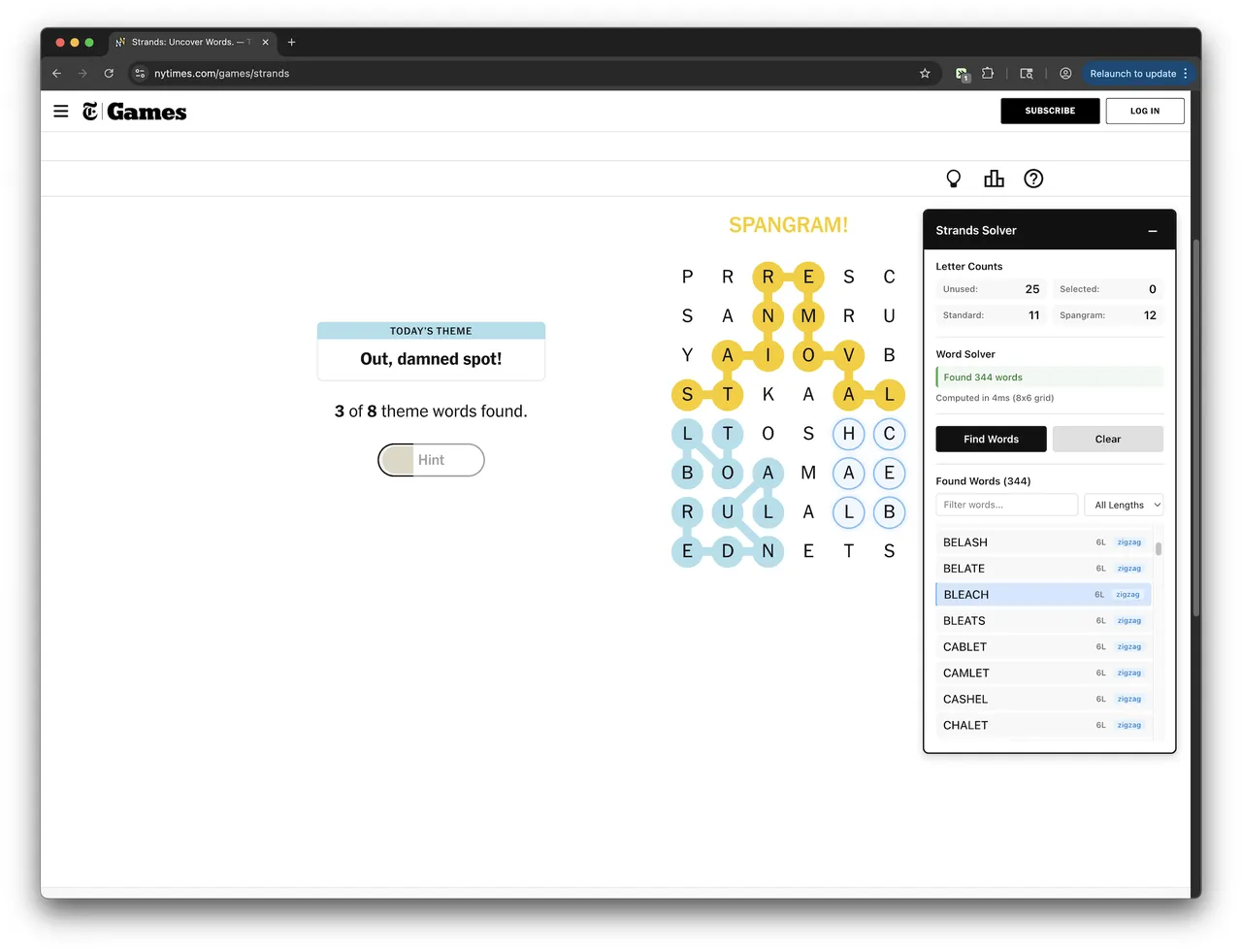
Task: Select BLEATS in found words list
Action: coord(1042,621)
